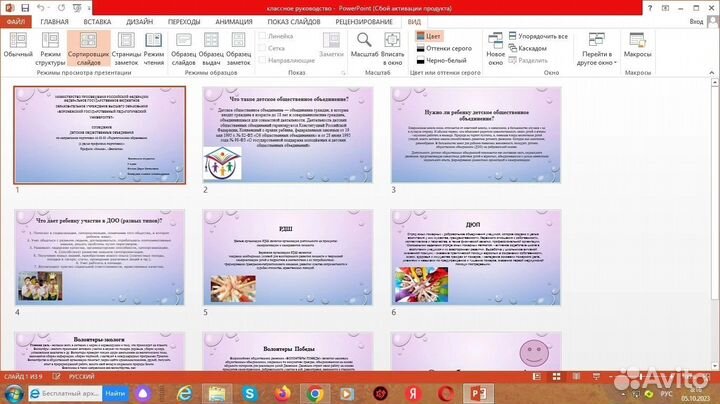Switch to Normal (Обычный) view
Image resolution: width=720 pixels, height=404 pixels.
[x=18, y=45]
